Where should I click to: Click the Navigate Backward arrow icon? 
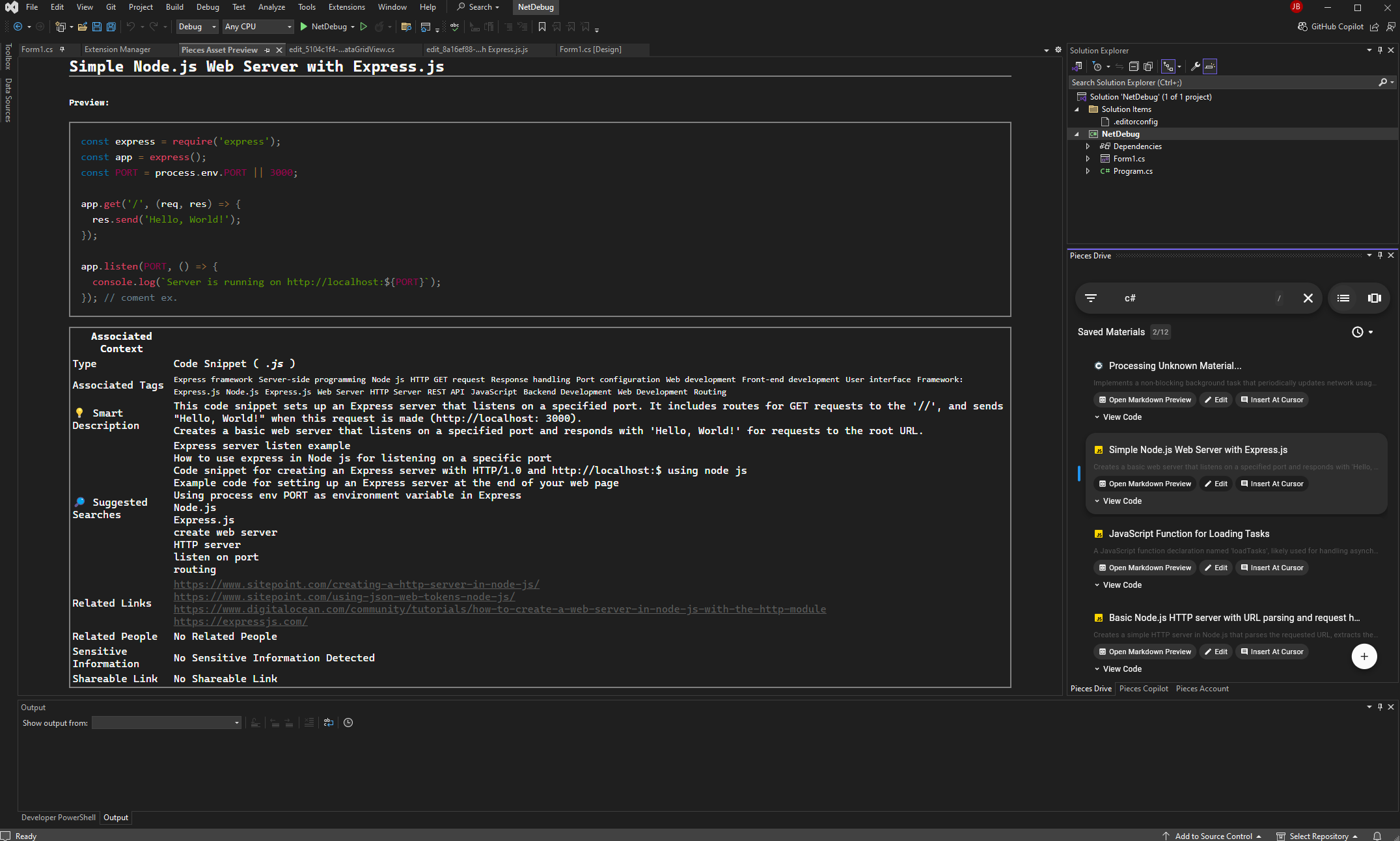tap(18, 27)
